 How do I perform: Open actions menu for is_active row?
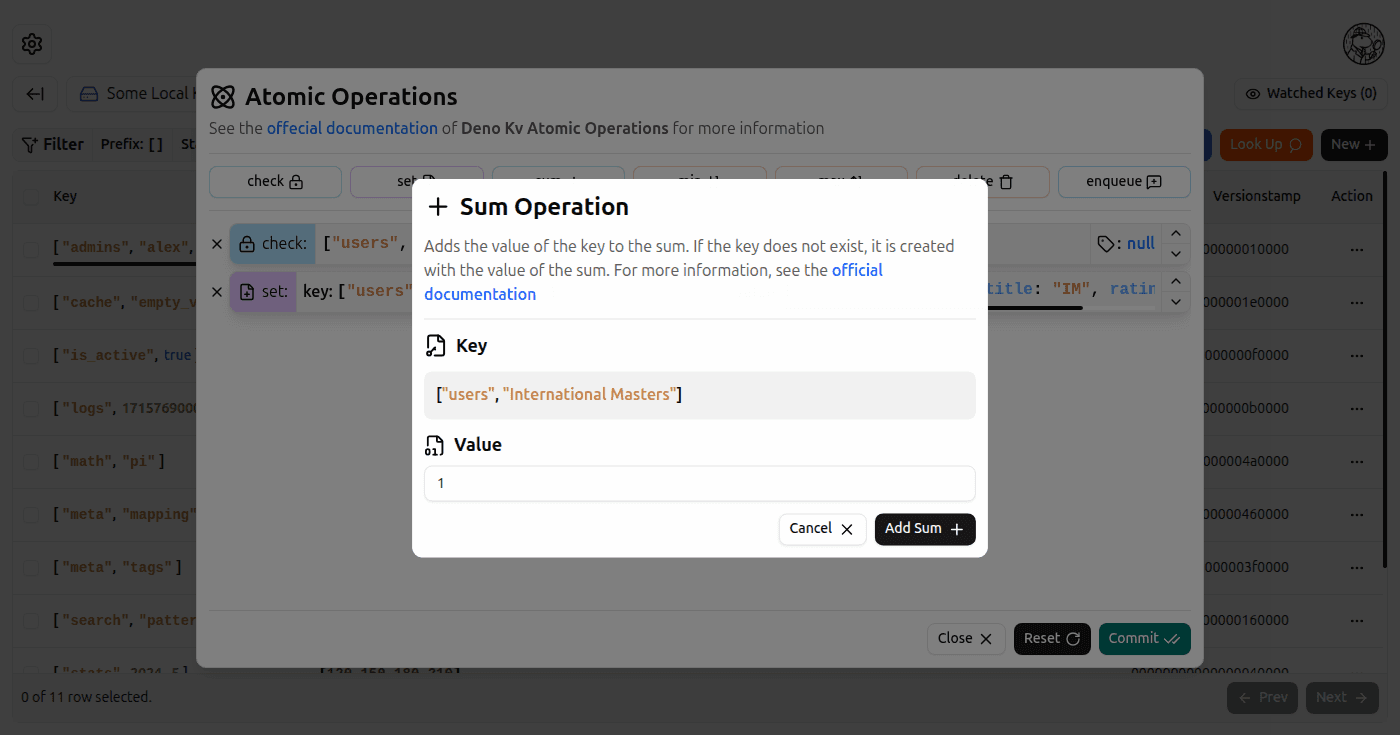[1357, 355]
